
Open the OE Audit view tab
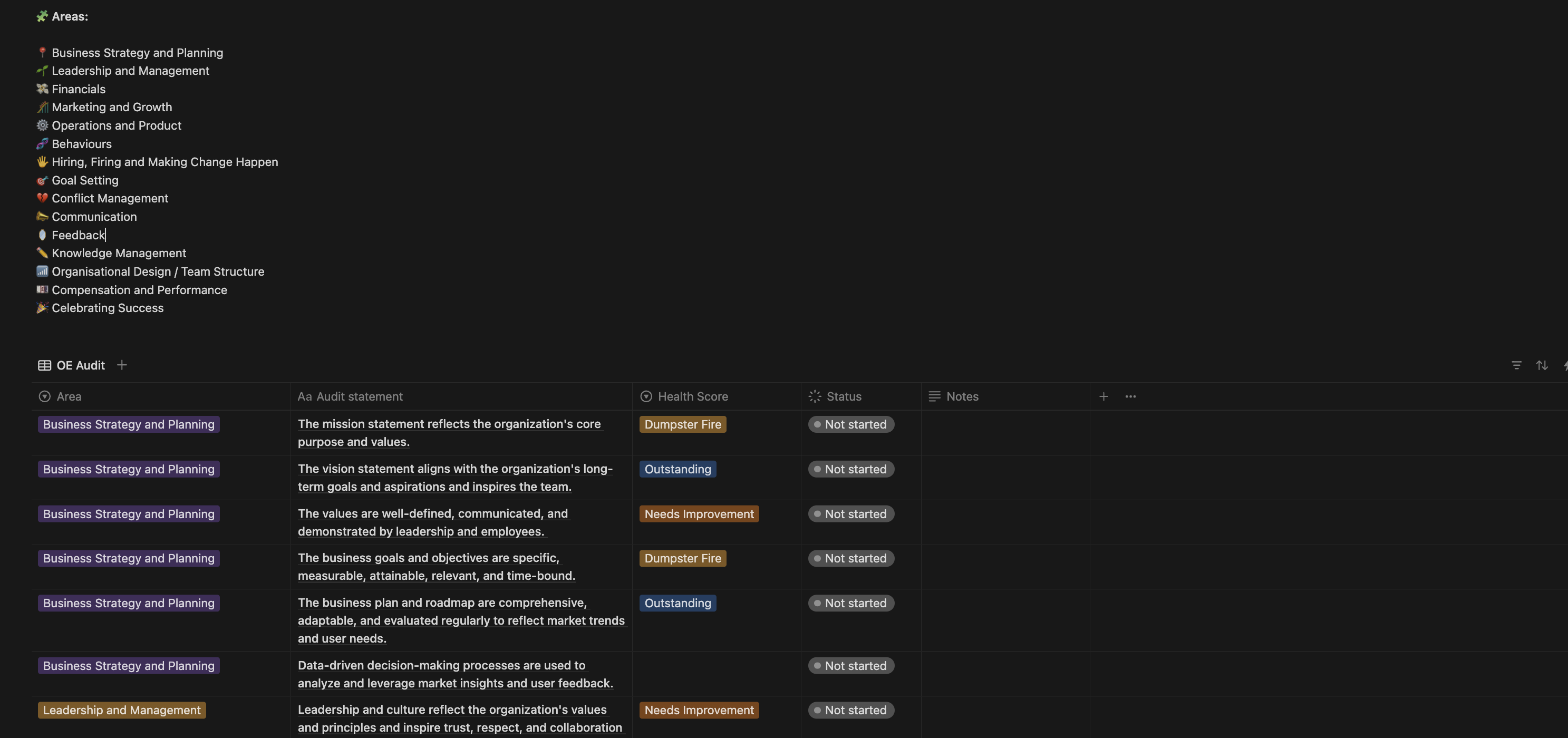80,365
